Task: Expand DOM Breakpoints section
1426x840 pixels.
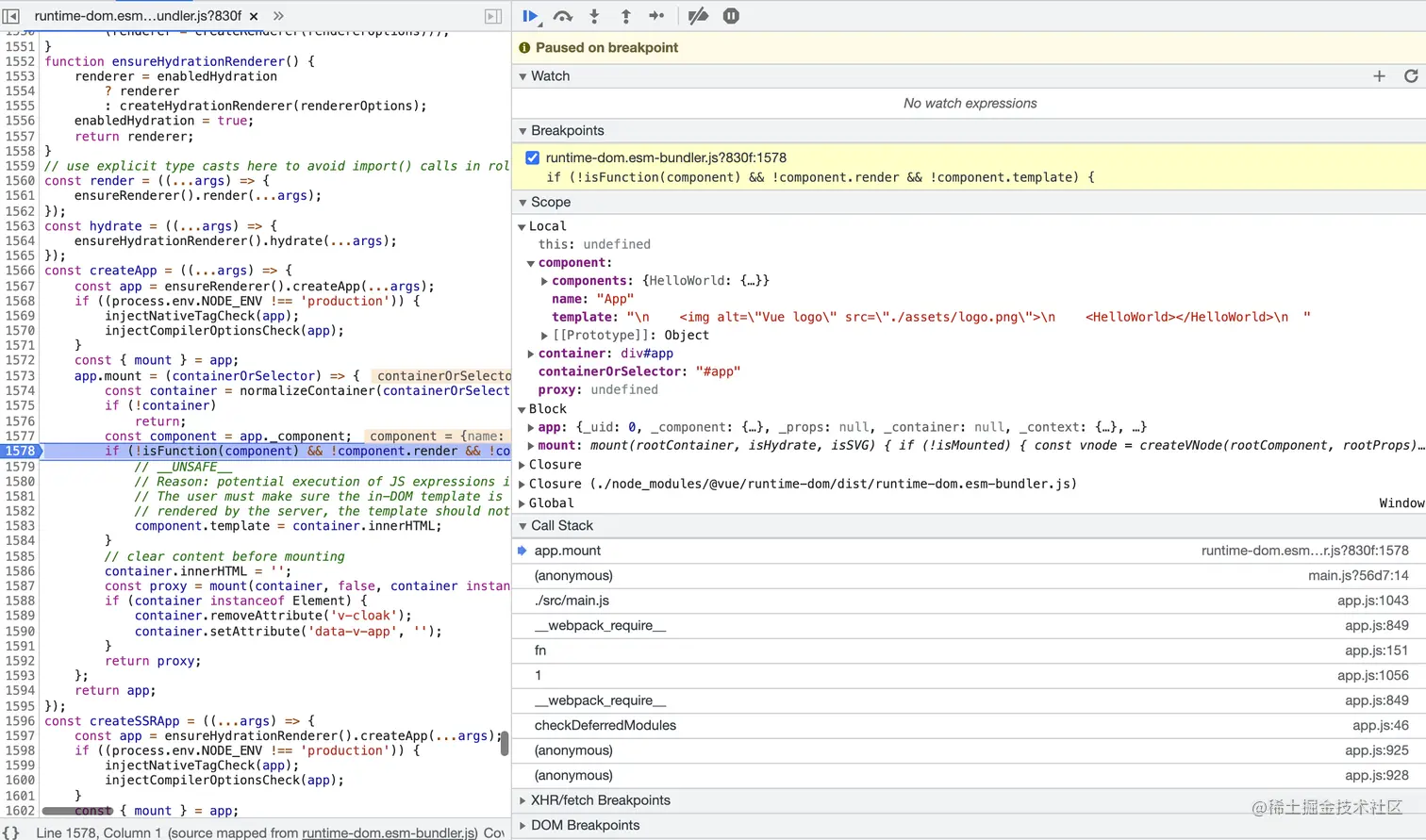Action: click(522, 825)
